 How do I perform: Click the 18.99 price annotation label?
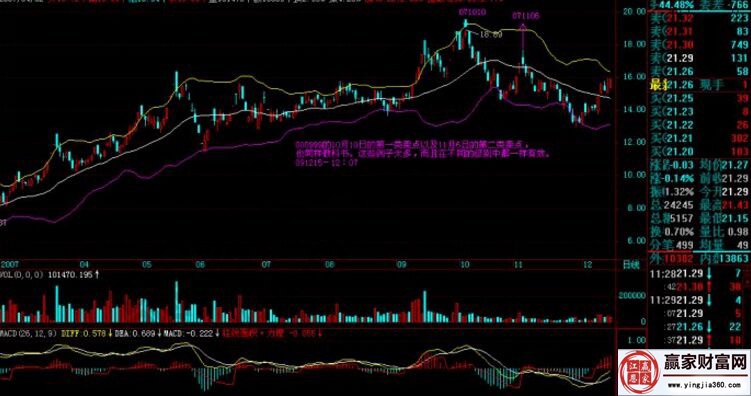[x=490, y=34]
